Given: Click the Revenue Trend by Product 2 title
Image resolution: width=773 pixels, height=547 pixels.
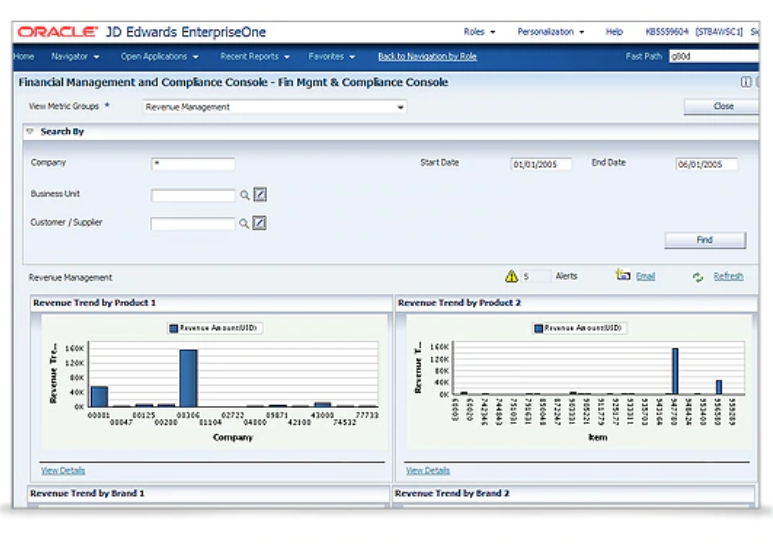Looking at the screenshot, I should (459, 303).
